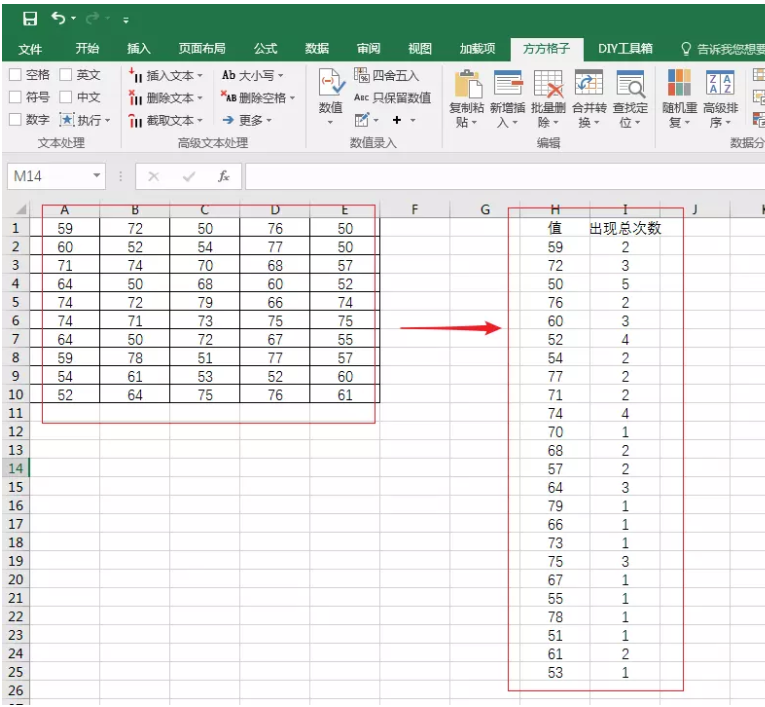Click the Undo arrow icon
Image resolution: width=765 pixels, height=707 pixels.
[59, 19]
